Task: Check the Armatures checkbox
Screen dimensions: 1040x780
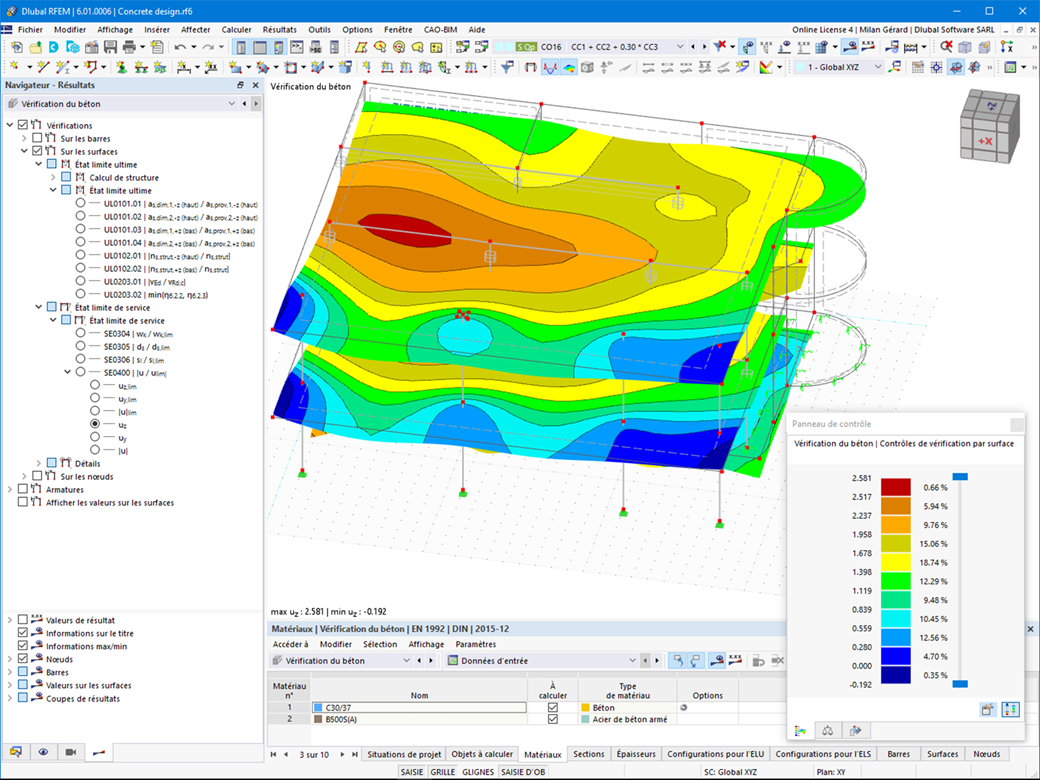Action: click(x=23, y=489)
